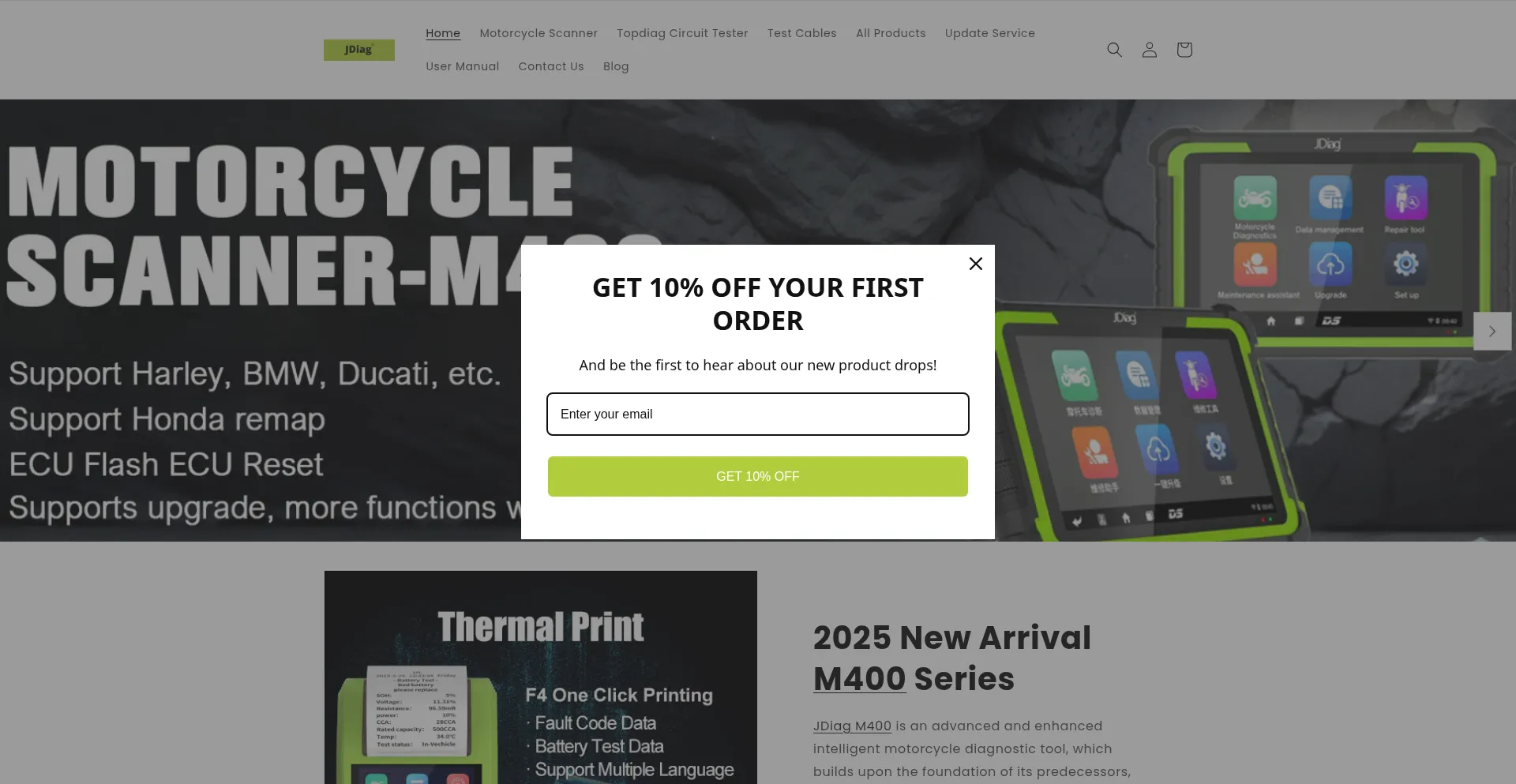Open the Topdiag Circuit Tester page
The image size is (1516, 784).
682,33
